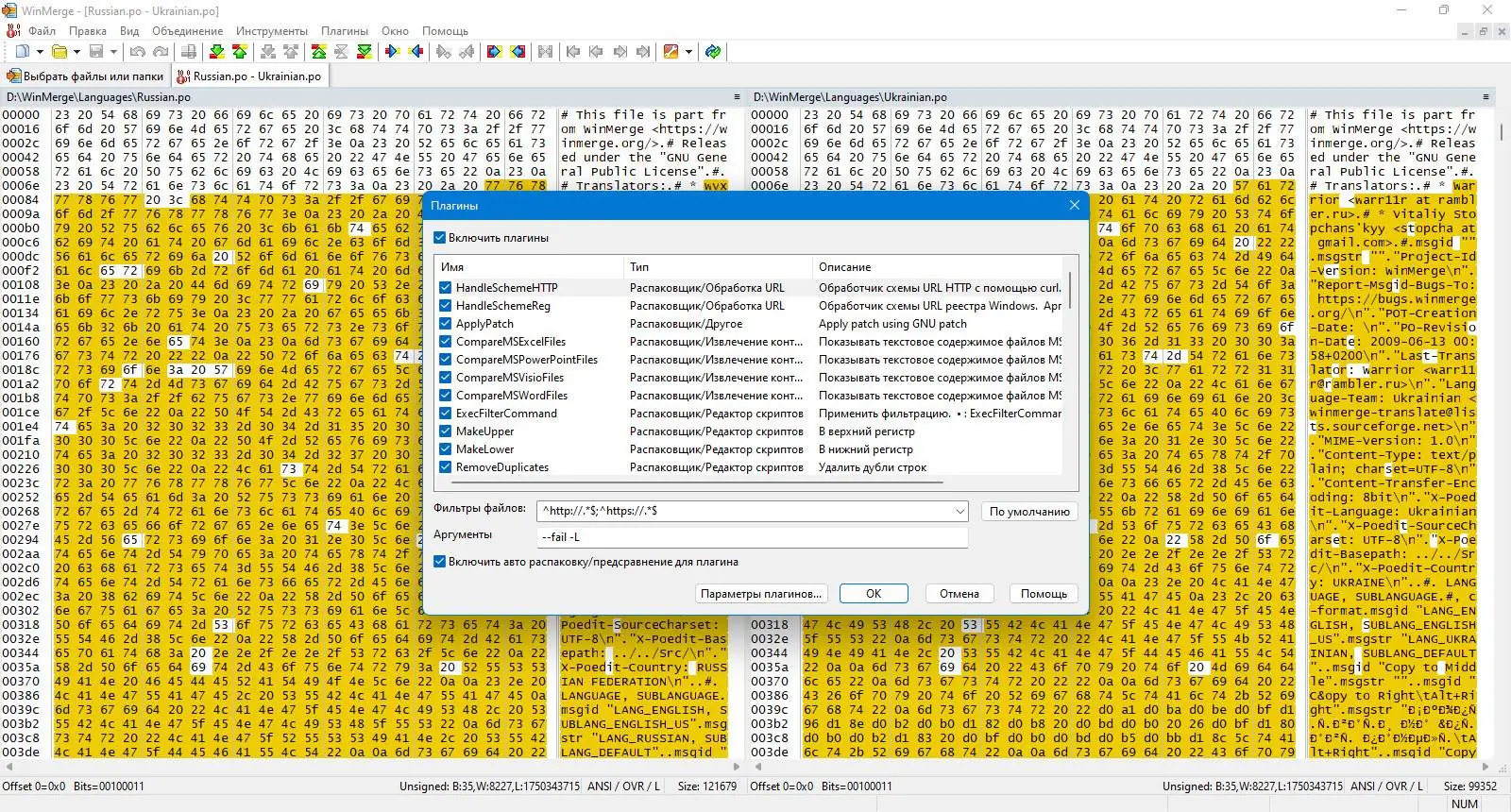The width and height of the screenshot is (1511, 812).
Task: Click the Copy to Left toolbar icon
Action: (416, 52)
